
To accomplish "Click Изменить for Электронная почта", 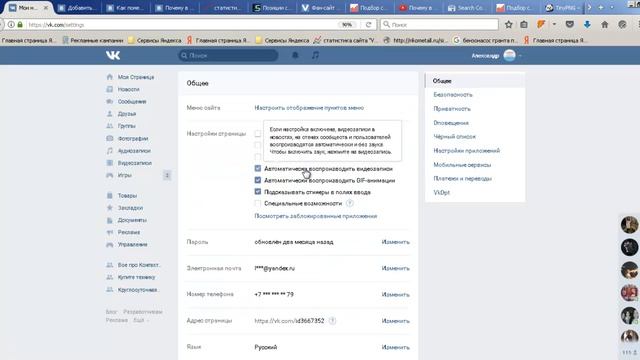I will pos(396,268).
